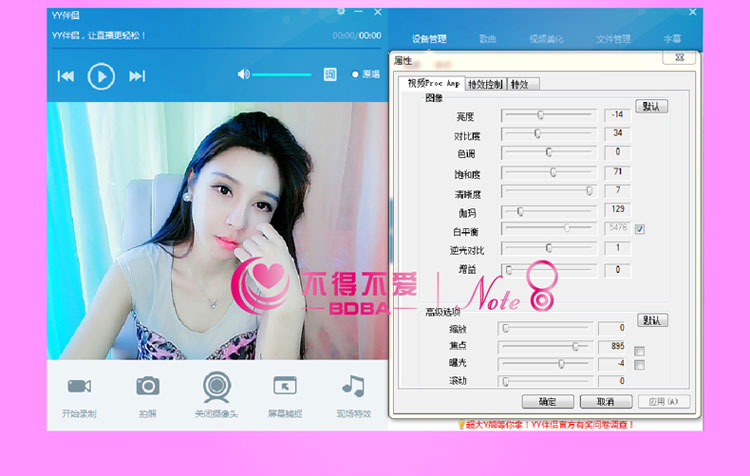Viewport: 750px width, 476px height.
Task: Confirm with the 确定 button
Action: pos(548,401)
